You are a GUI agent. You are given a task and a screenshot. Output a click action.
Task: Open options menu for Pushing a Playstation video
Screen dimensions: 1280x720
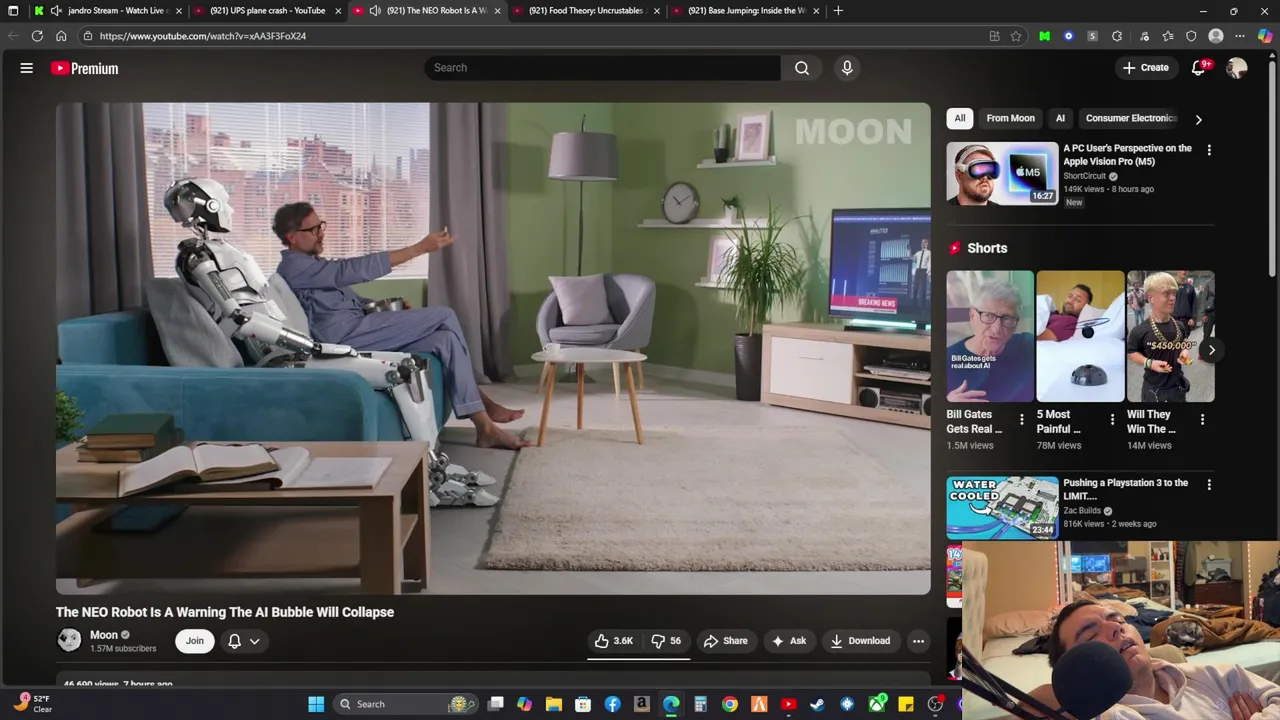point(1209,485)
